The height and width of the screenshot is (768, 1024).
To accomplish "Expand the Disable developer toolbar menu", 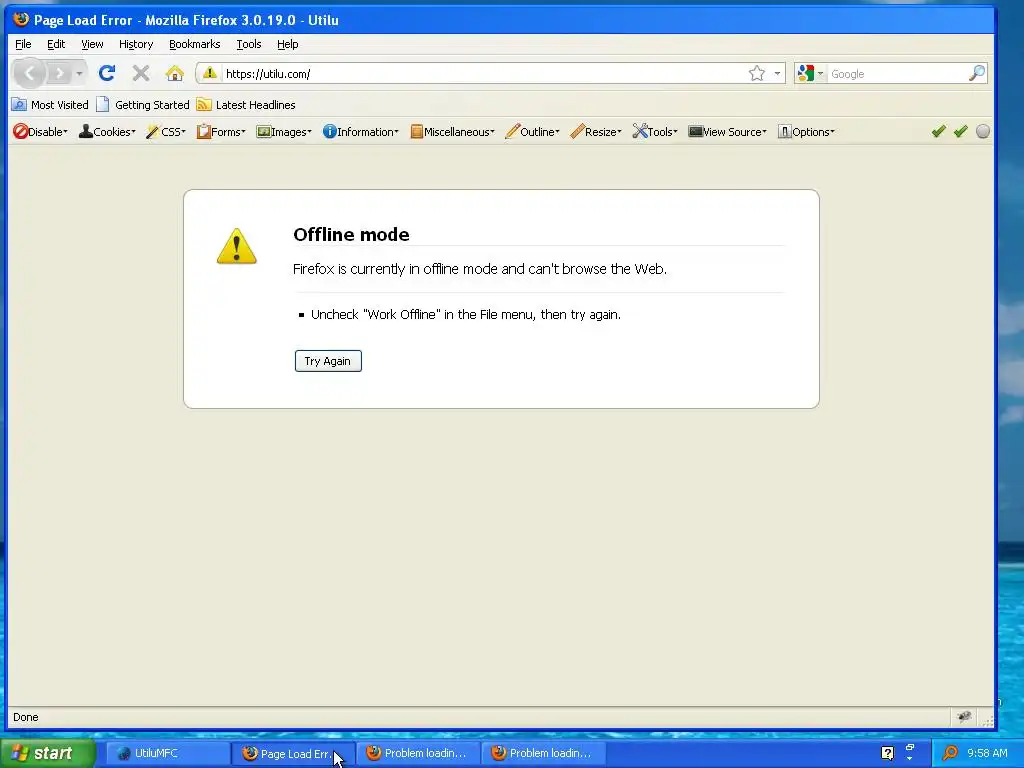I will 40,131.
